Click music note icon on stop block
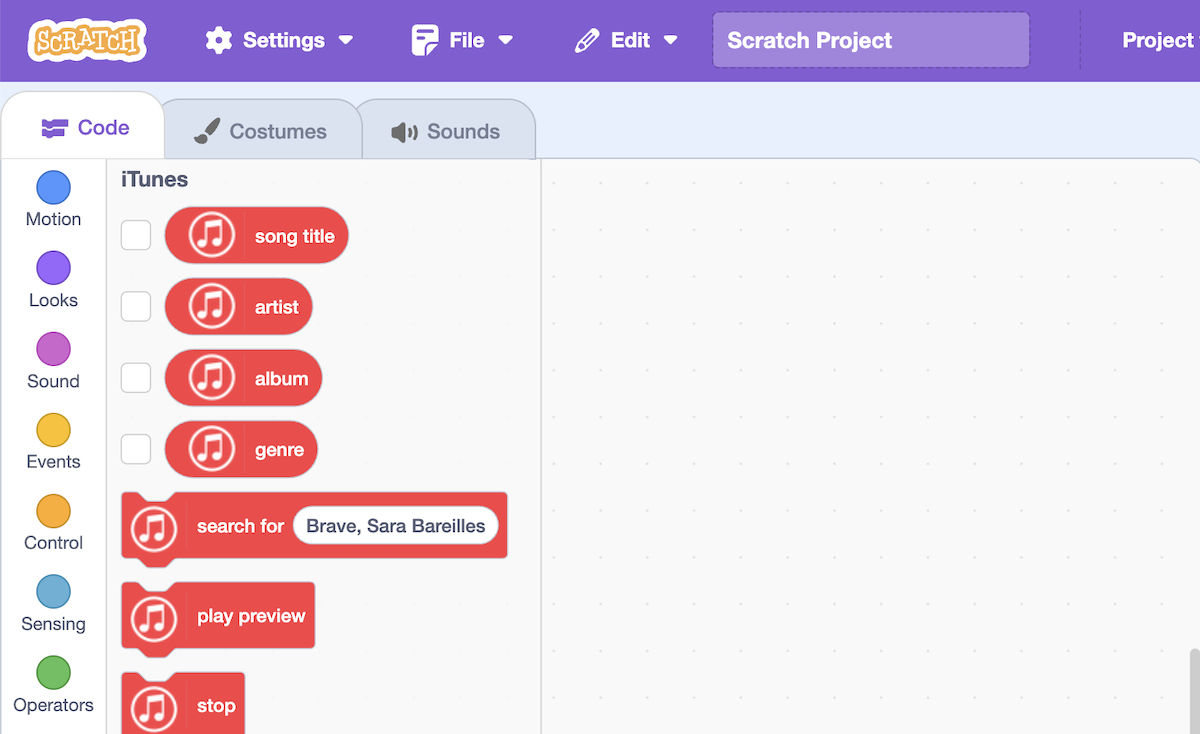Screen dimensions: 1200x734 point(153,707)
